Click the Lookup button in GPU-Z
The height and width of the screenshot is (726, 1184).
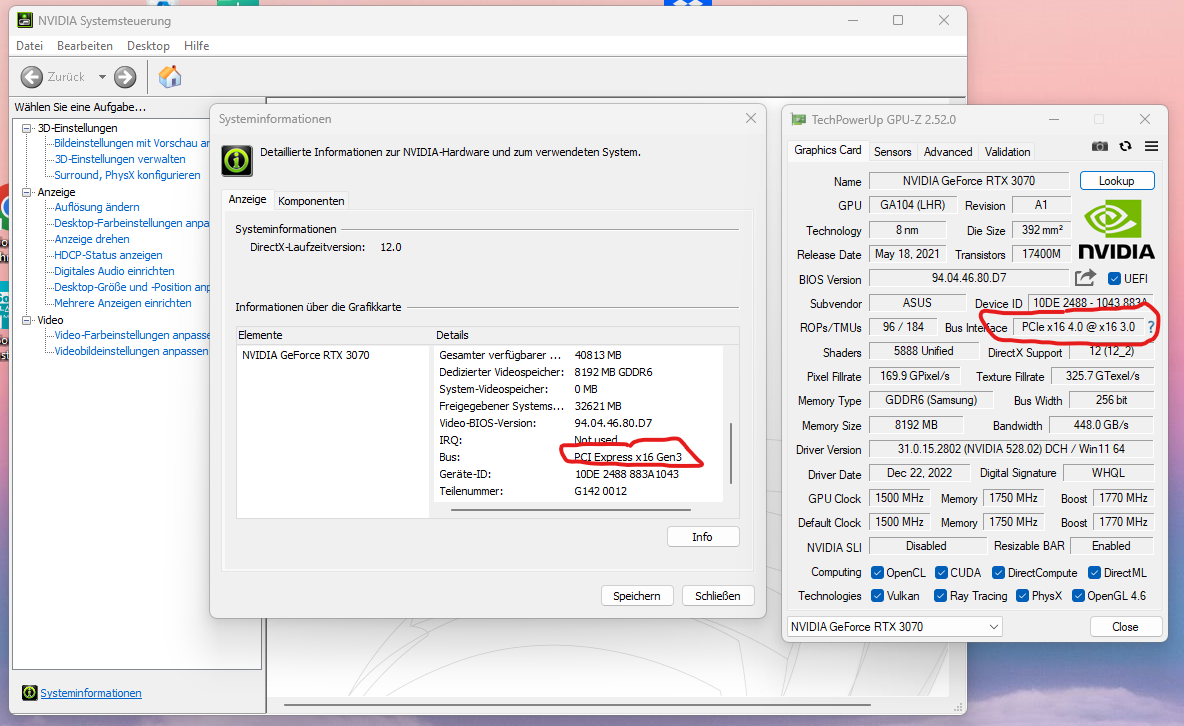point(1117,181)
